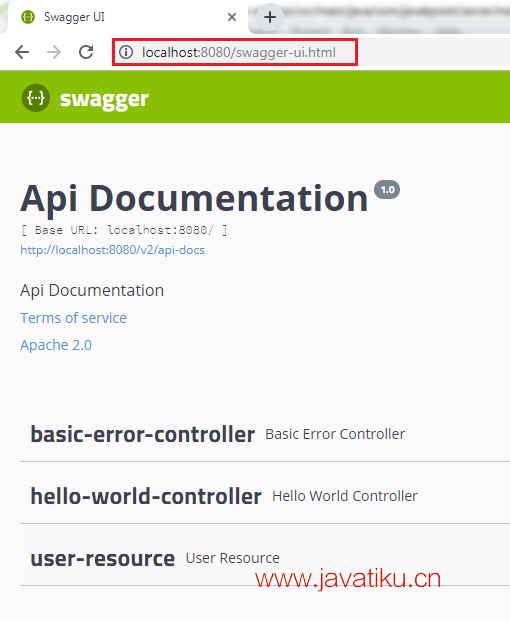The image size is (510, 621).
Task: Click the Api Documentation description paragraph
Action: pyautogui.click(x=92, y=290)
